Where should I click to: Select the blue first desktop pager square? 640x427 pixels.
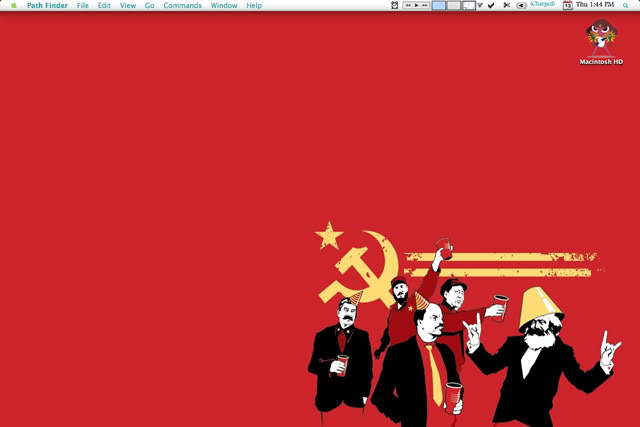[x=439, y=5]
